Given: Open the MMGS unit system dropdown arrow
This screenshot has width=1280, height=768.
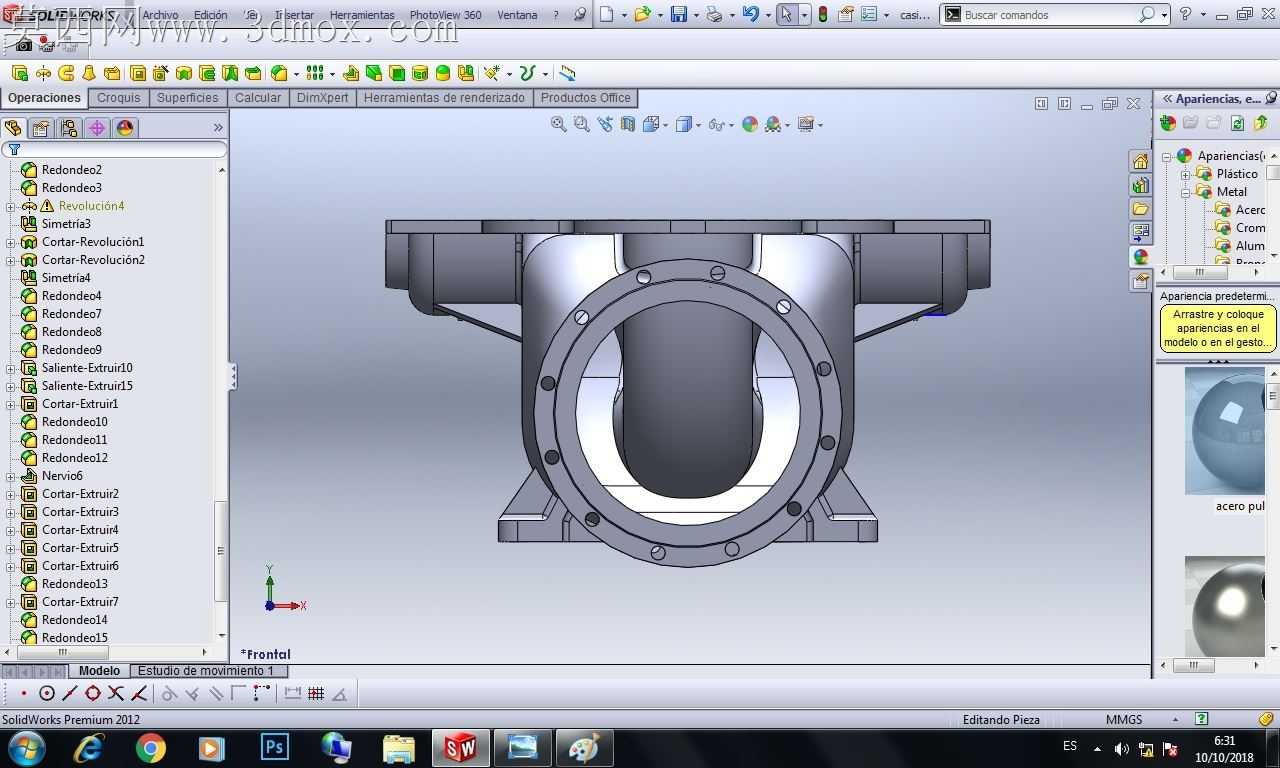Looking at the screenshot, I should 1175,719.
